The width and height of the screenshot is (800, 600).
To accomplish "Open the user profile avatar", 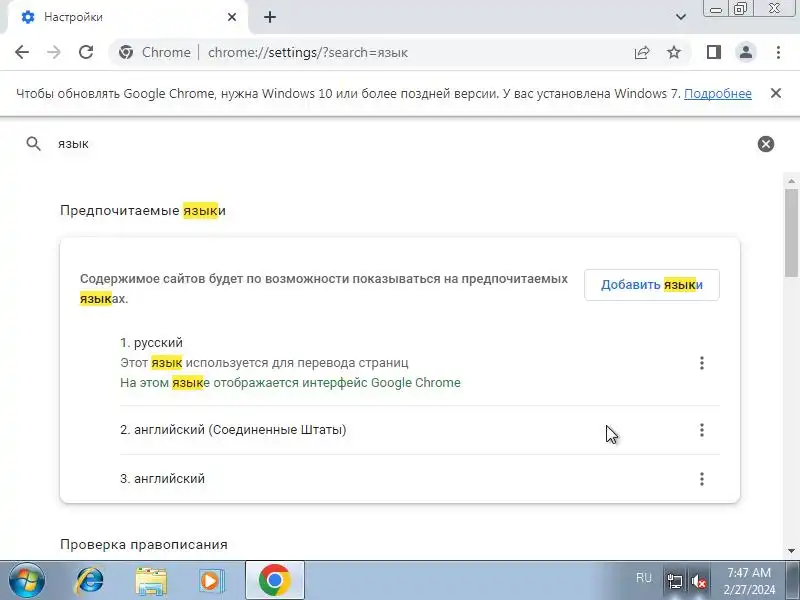I will tap(745, 52).
